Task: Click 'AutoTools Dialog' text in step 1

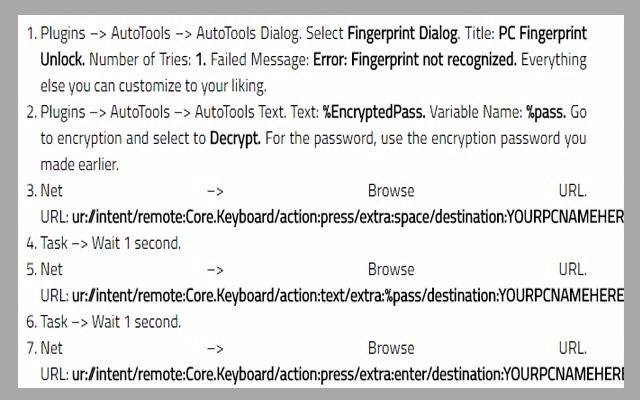Action: click(x=248, y=34)
